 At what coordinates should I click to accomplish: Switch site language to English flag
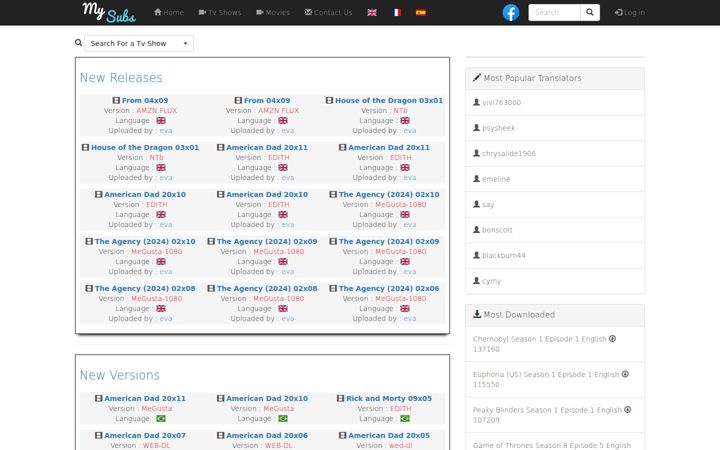pos(372,12)
